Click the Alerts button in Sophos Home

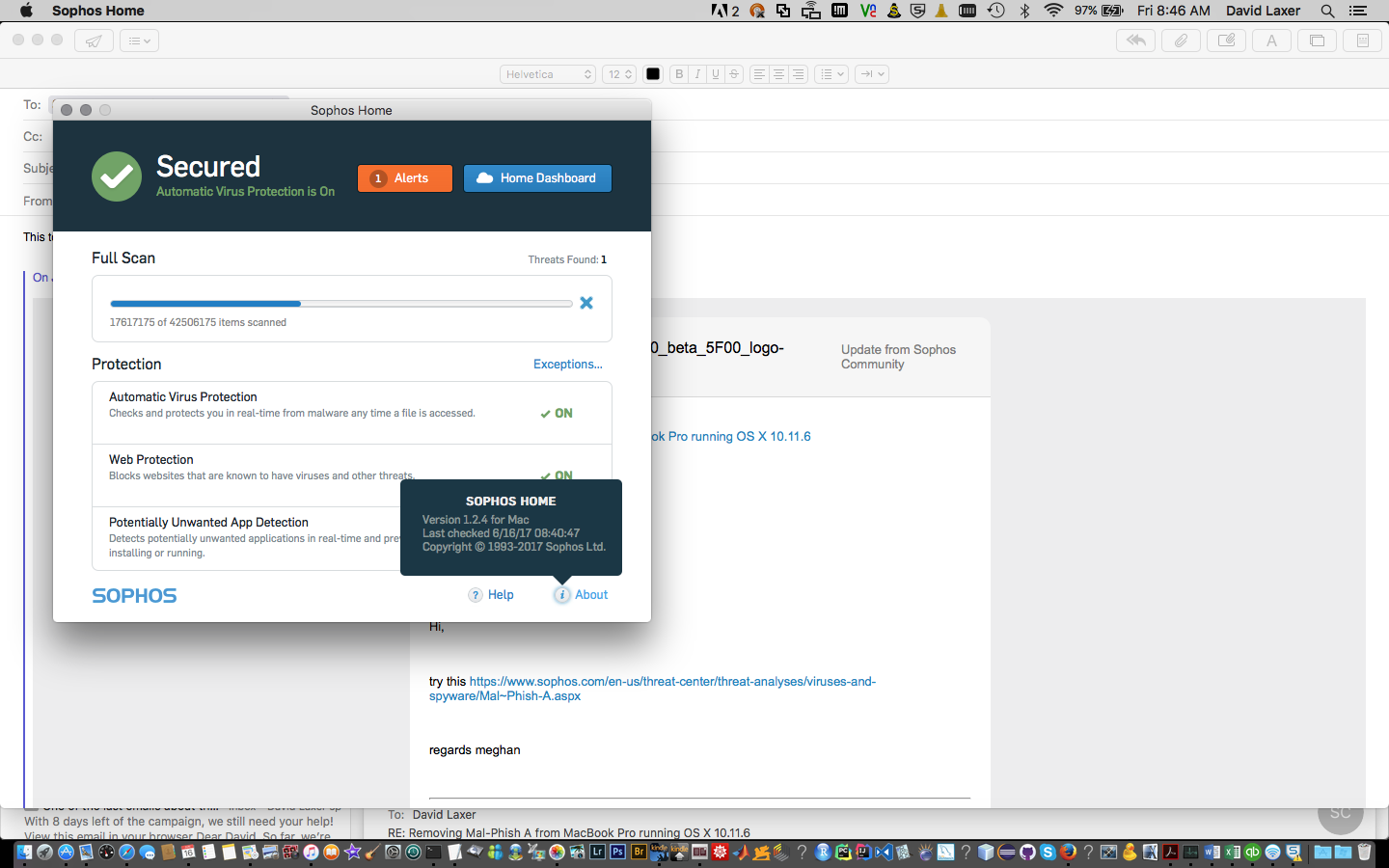pos(405,178)
